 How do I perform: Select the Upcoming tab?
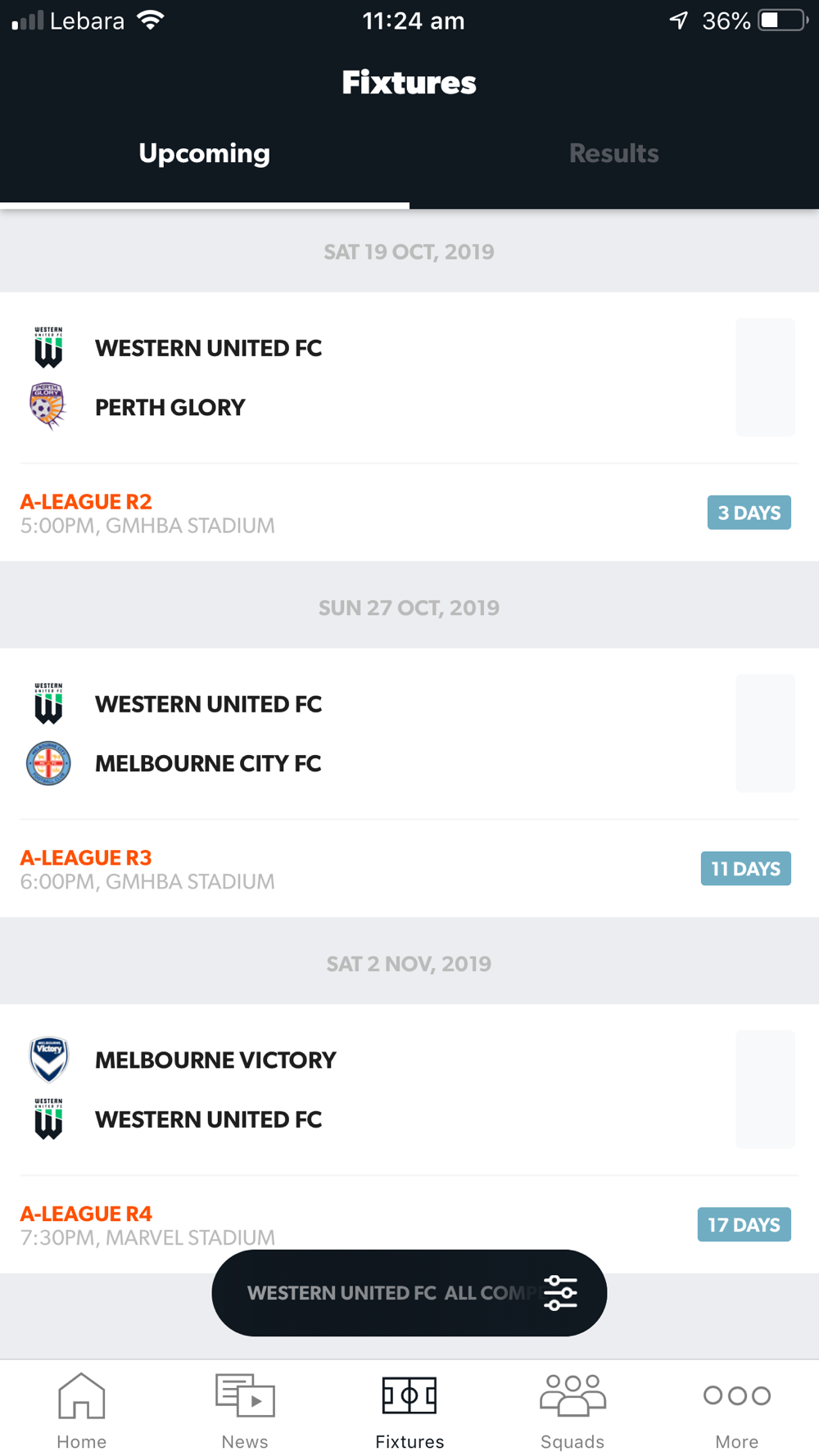pos(205,153)
